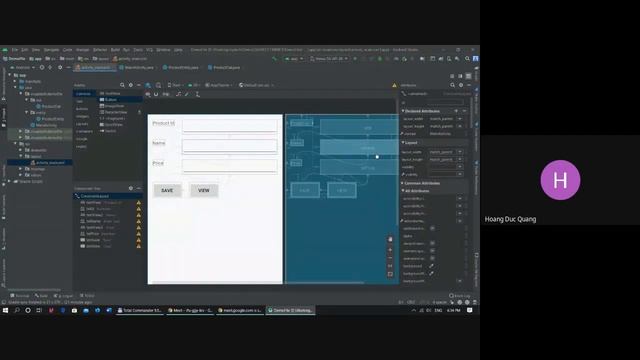The width and height of the screenshot is (640, 360).
Task: Collapse the All Attributes section
Action: (x=402, y=191)
